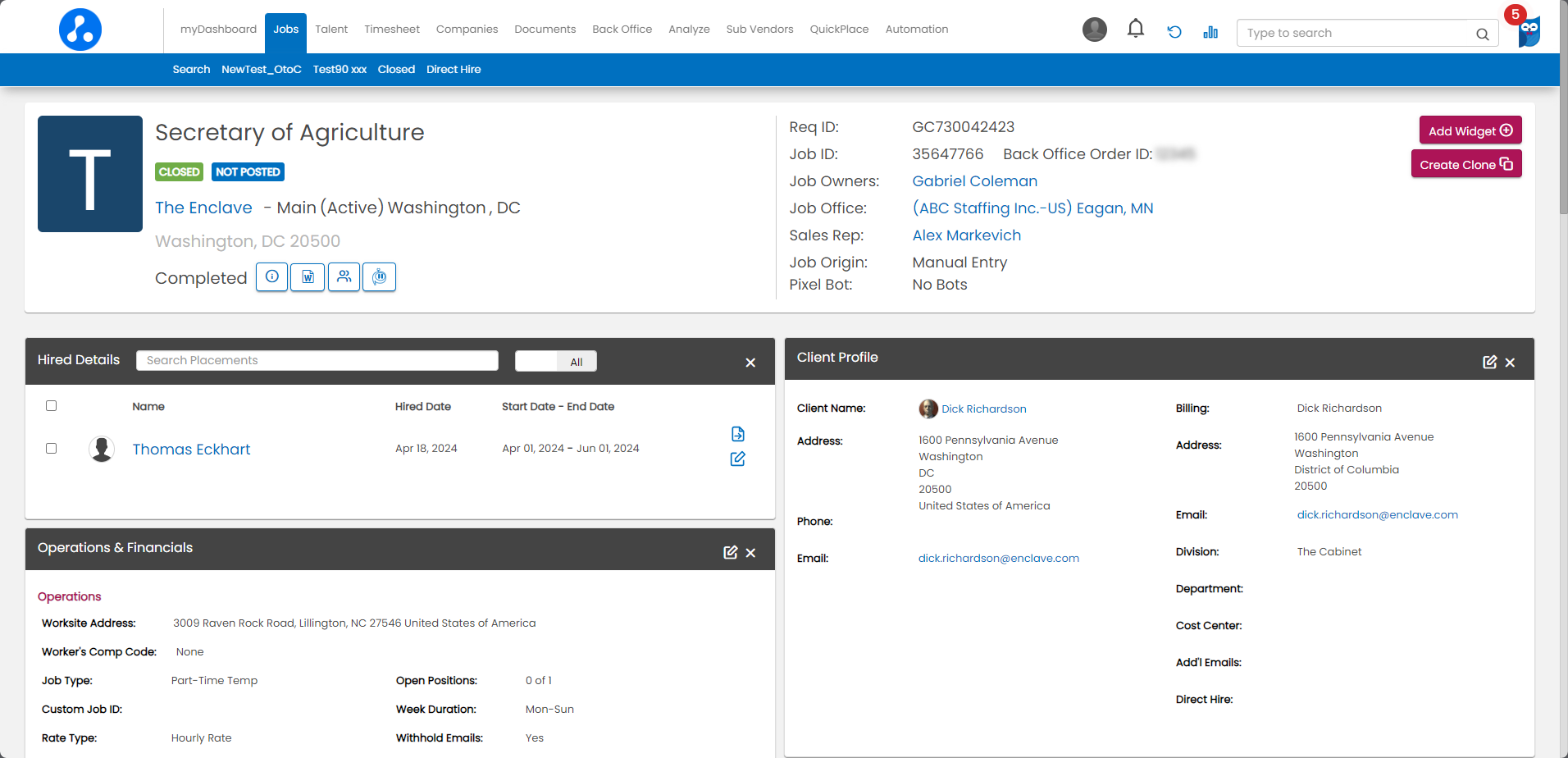The width and height of the screenshot is (1568, 758).
Task: Click the candidates people icon under job title
Action: [x=344, y=277]
